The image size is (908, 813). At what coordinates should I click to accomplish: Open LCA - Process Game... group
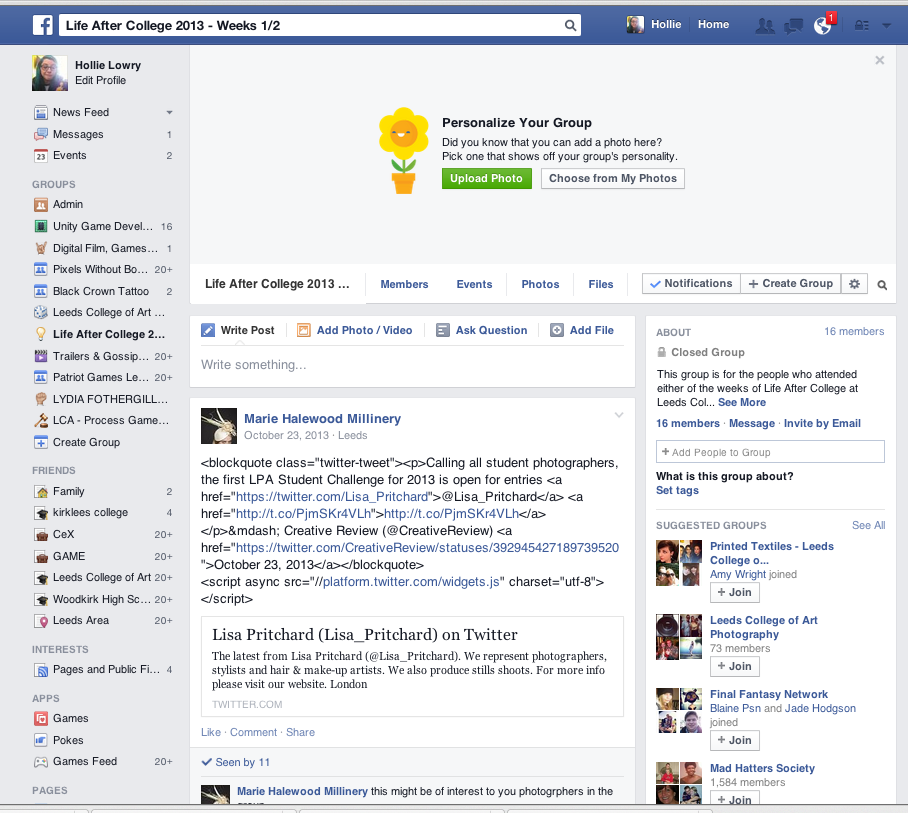pos(103,420)
